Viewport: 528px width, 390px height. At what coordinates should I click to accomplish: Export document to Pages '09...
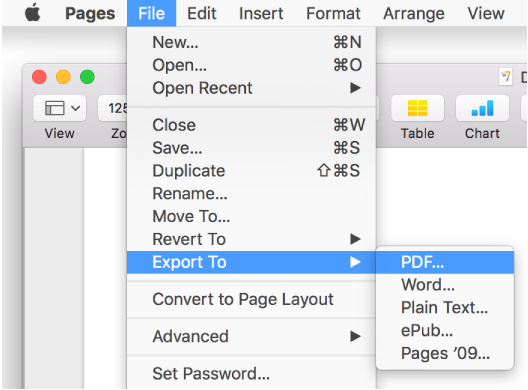click(x=445, y=353)
